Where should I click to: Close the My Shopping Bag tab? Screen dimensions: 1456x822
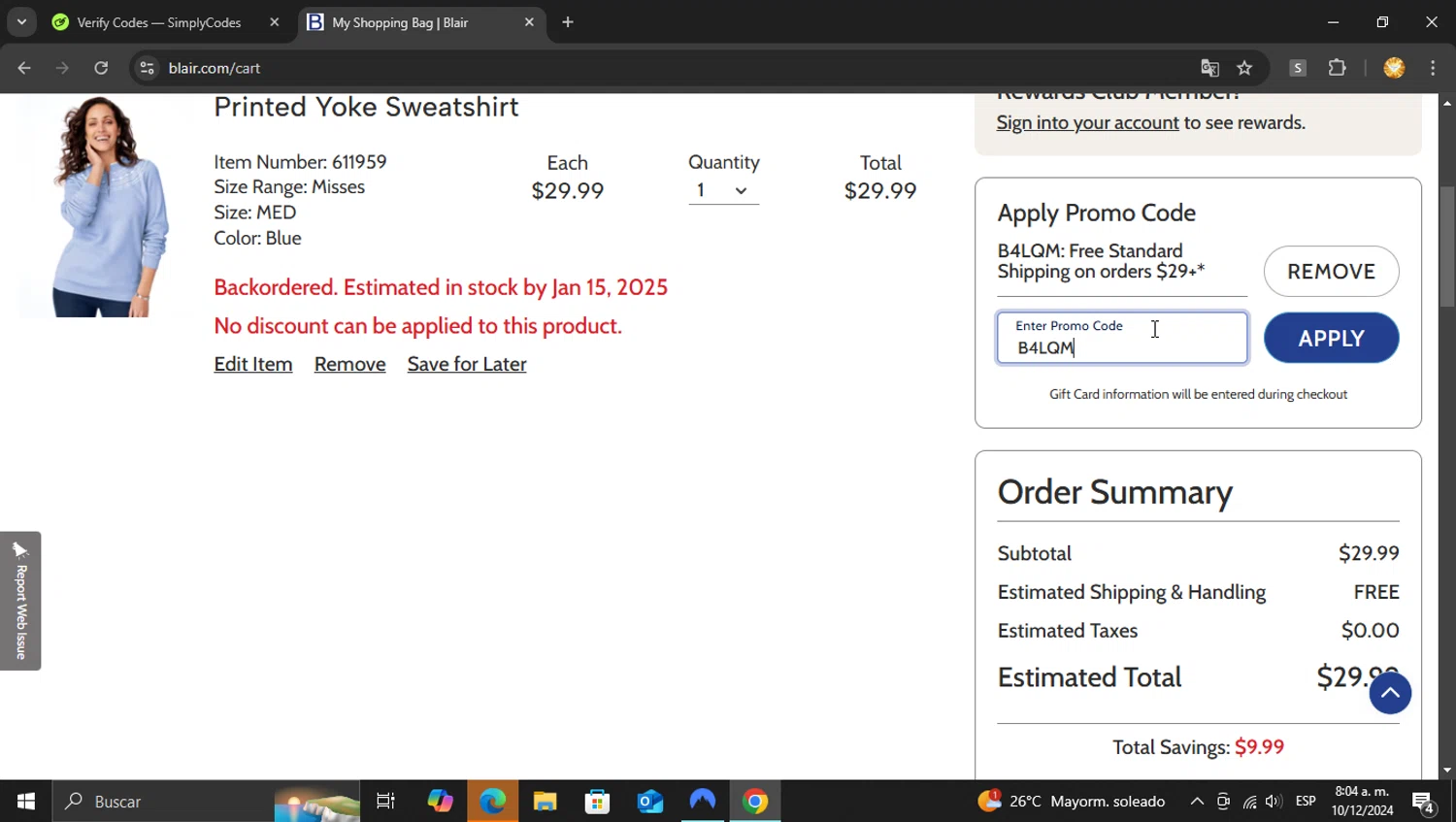[x=529, y=22]
